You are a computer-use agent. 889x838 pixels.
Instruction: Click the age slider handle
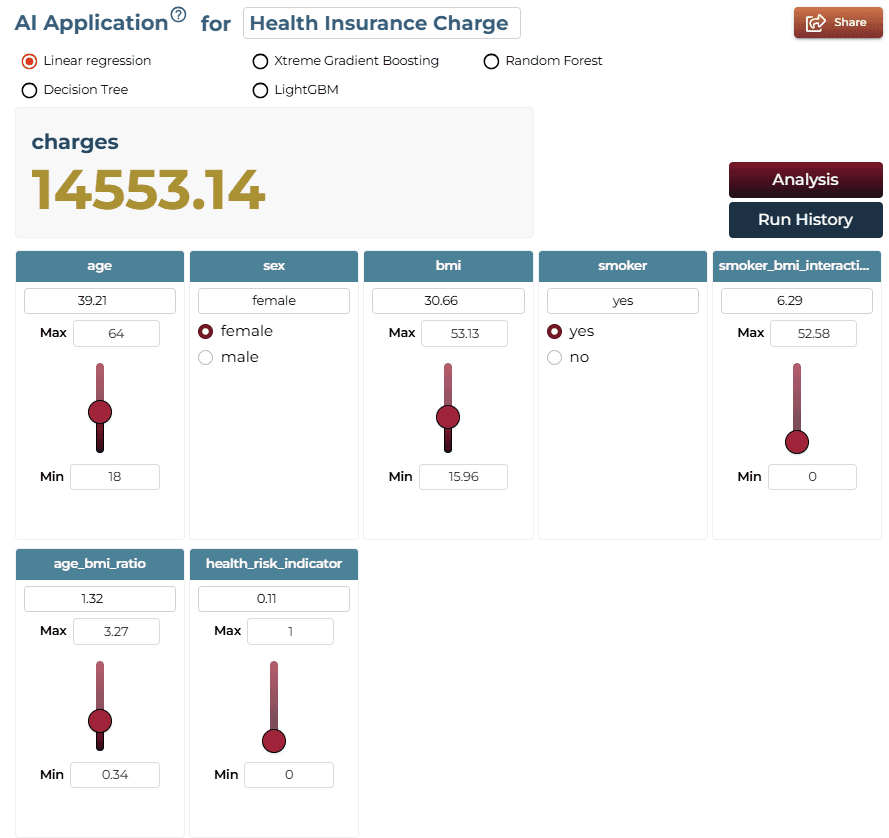100,412
